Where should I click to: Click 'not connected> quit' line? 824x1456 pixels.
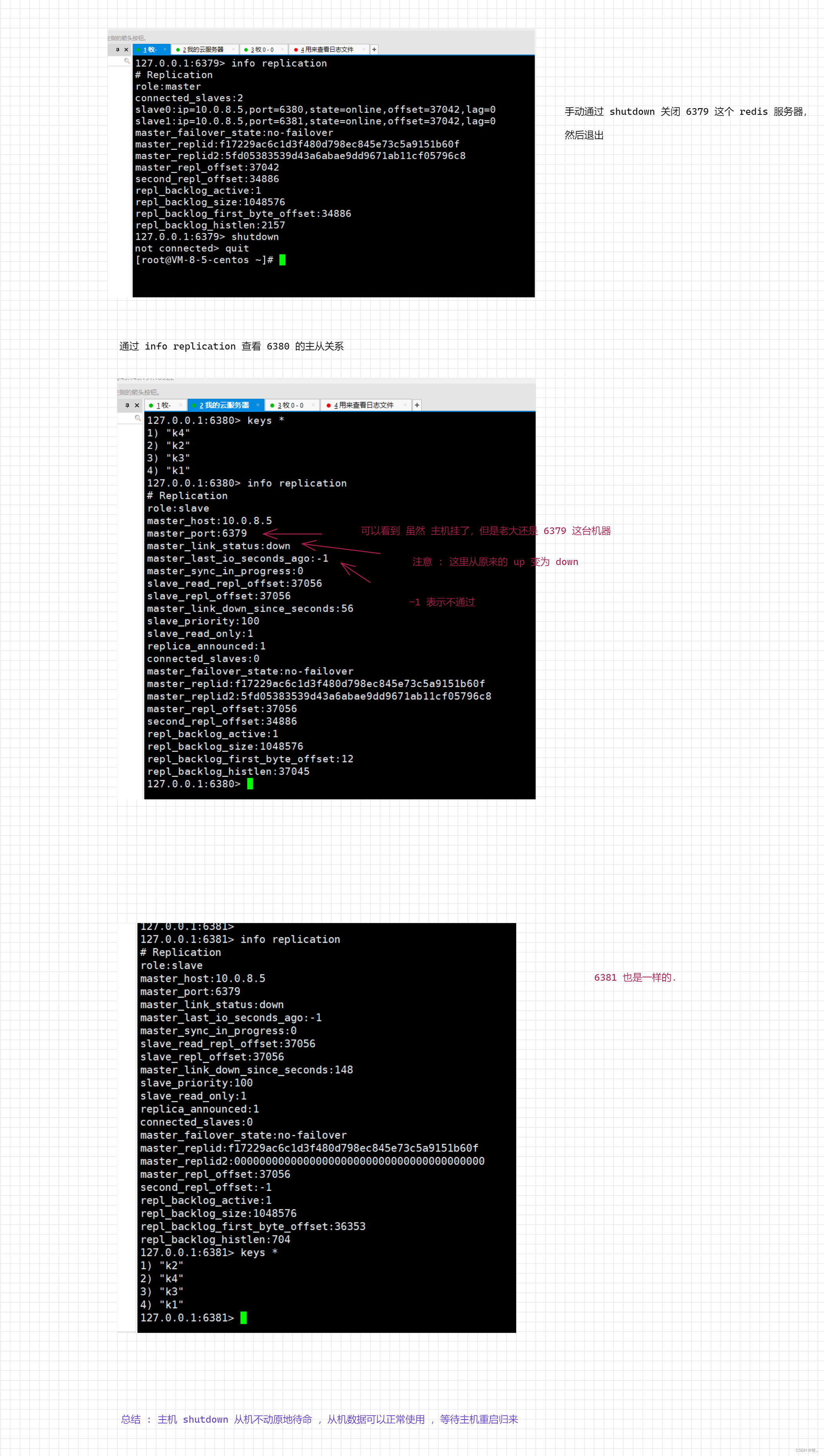point(192,248)
